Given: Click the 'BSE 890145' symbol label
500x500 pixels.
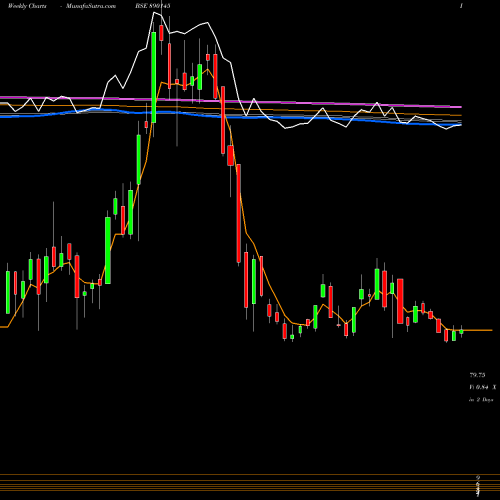Looking at the screenshot, I should [x=153, y=6].
